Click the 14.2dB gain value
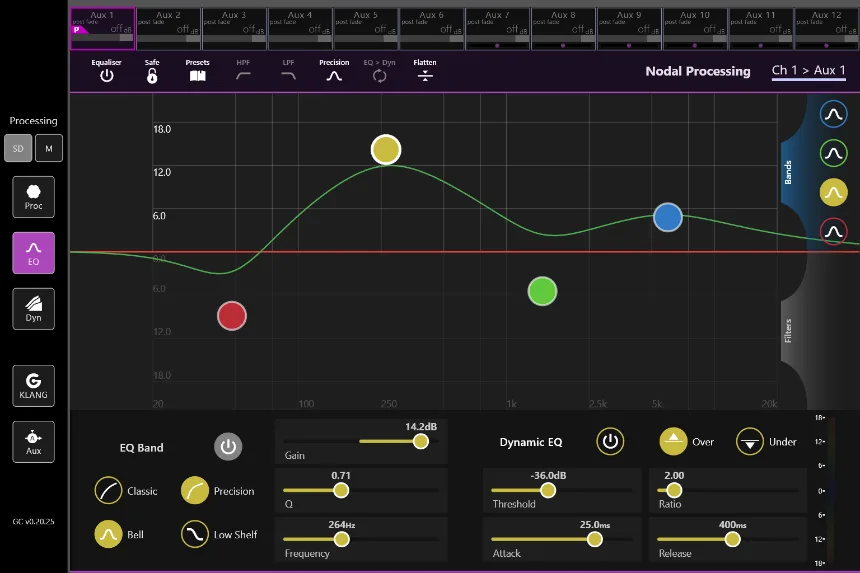 pos(421,427)
